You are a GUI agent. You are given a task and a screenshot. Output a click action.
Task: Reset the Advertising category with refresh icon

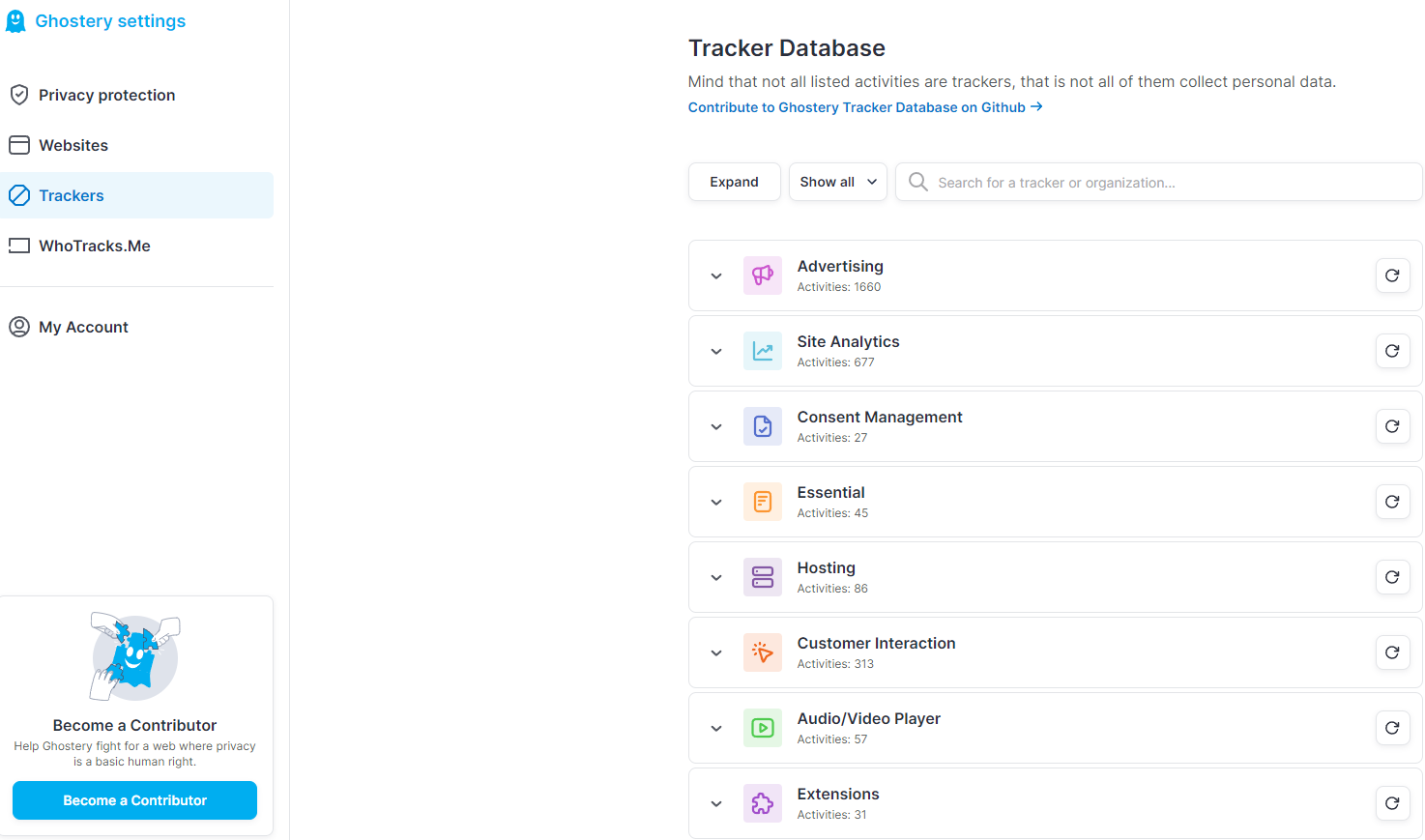[x=1392, y=275]
